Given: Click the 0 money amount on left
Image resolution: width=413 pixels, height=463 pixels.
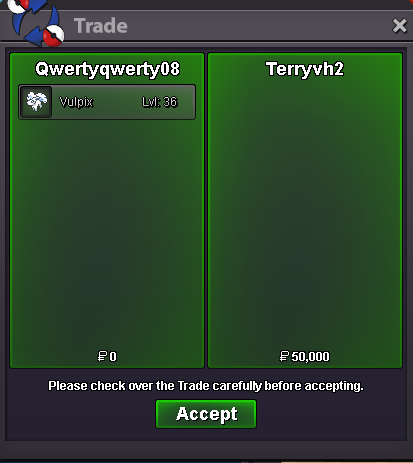Looking at the screenshot, I should pyautogui.click(x=113, y=357).
